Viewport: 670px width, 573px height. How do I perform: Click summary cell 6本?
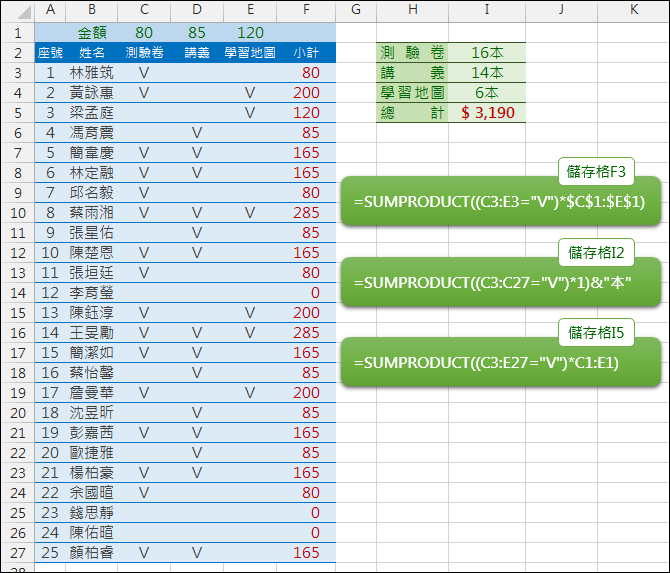487,93
